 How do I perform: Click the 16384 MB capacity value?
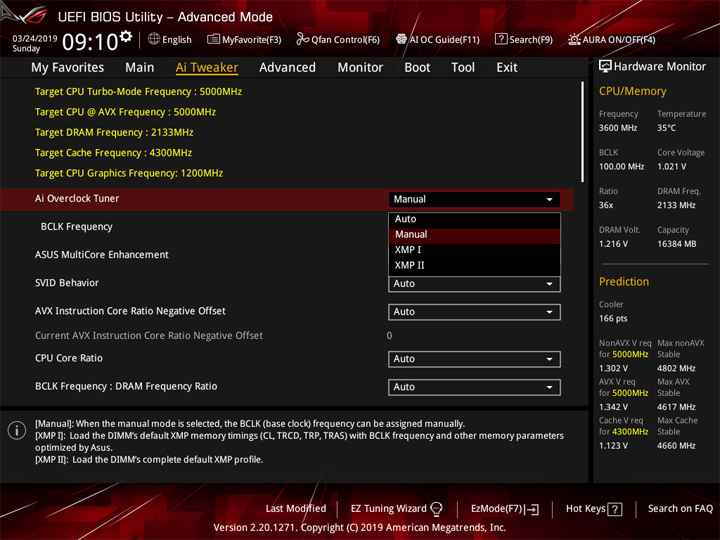click(x=676, y=244)
